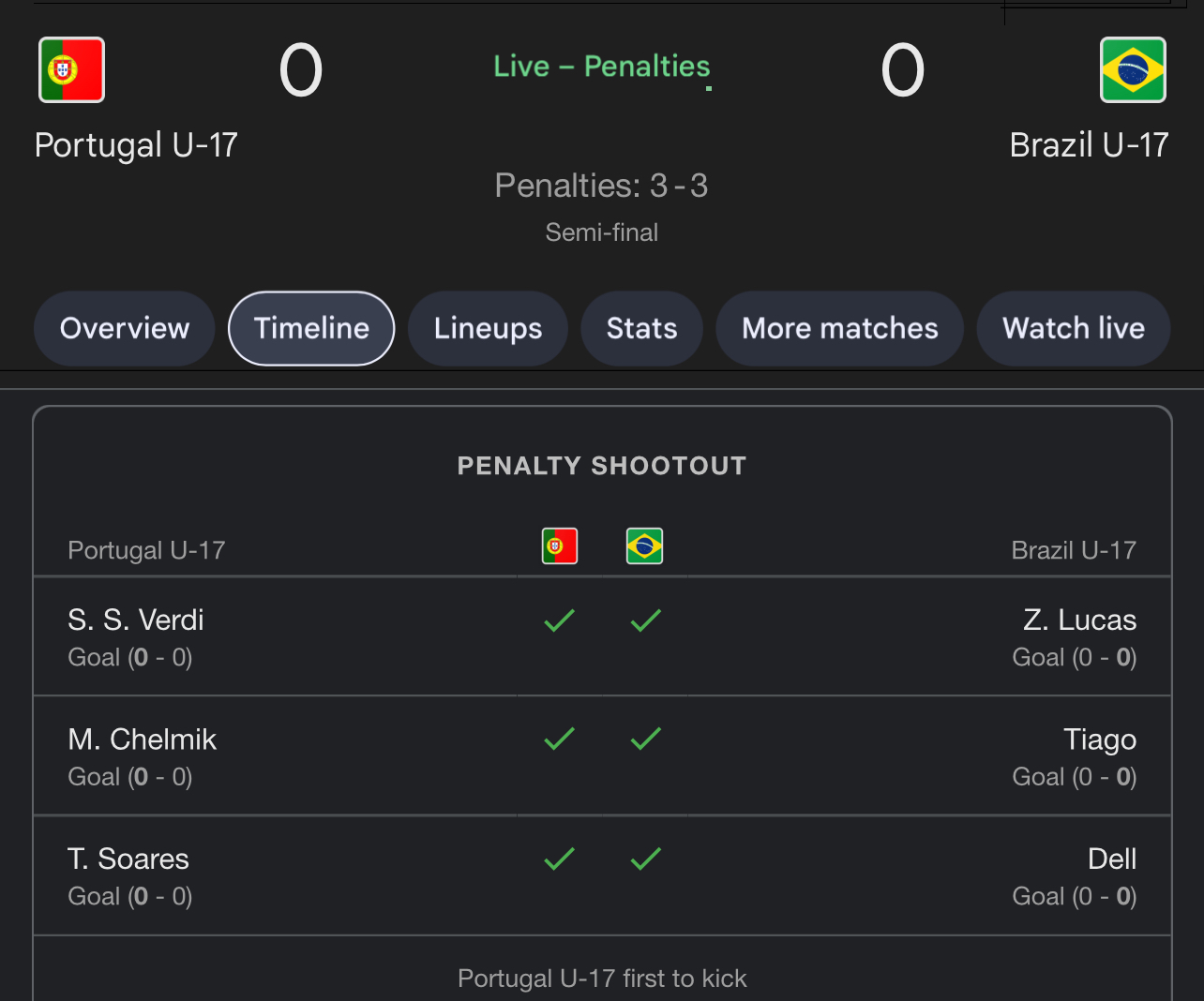The width and height of the screenshot is (1204, 1001).
Task: Click Tiago's penalty checkmark
Action: coord(646,740)
